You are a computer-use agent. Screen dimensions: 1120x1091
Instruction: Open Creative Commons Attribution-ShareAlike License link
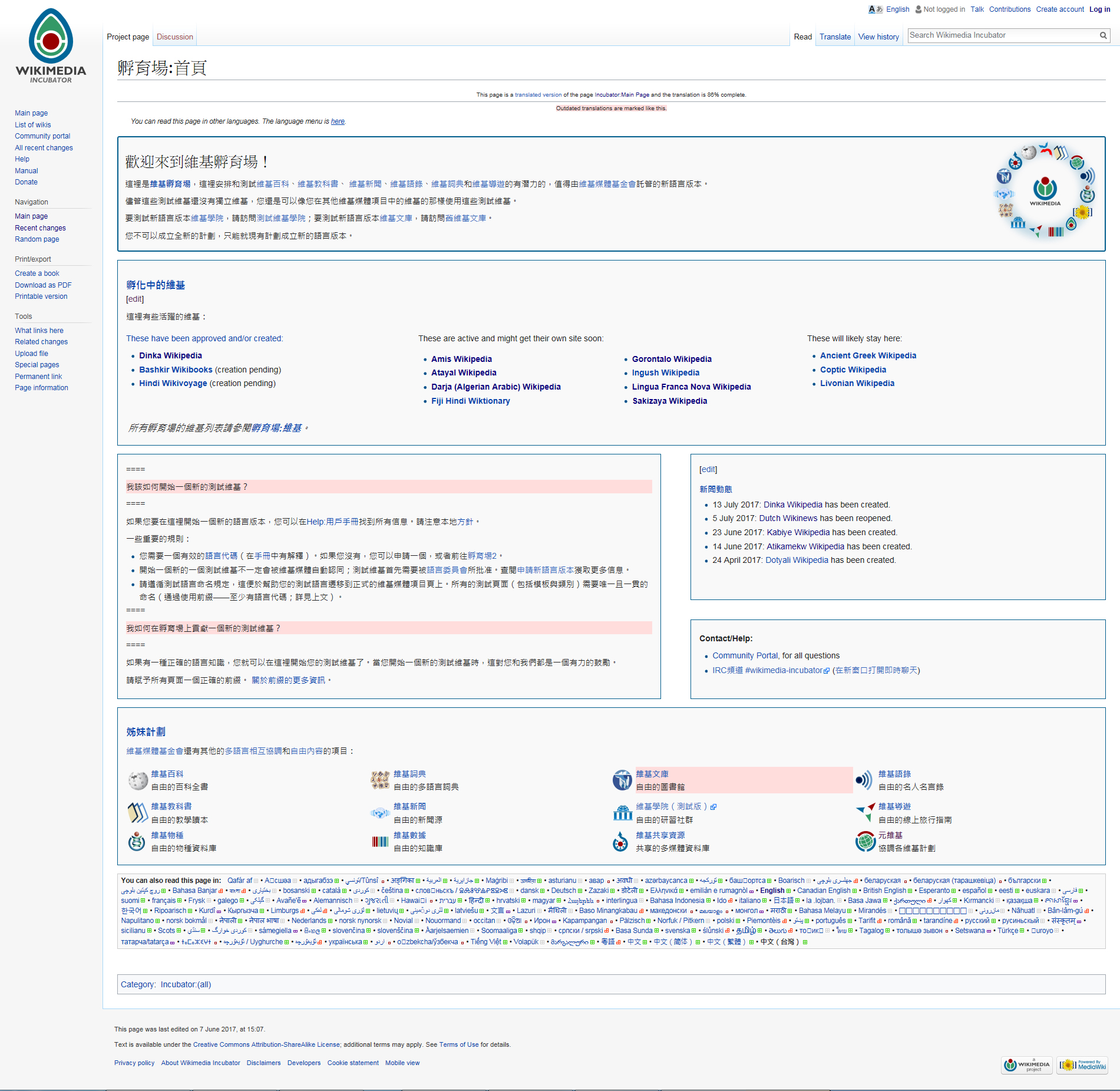point(266,1044)
